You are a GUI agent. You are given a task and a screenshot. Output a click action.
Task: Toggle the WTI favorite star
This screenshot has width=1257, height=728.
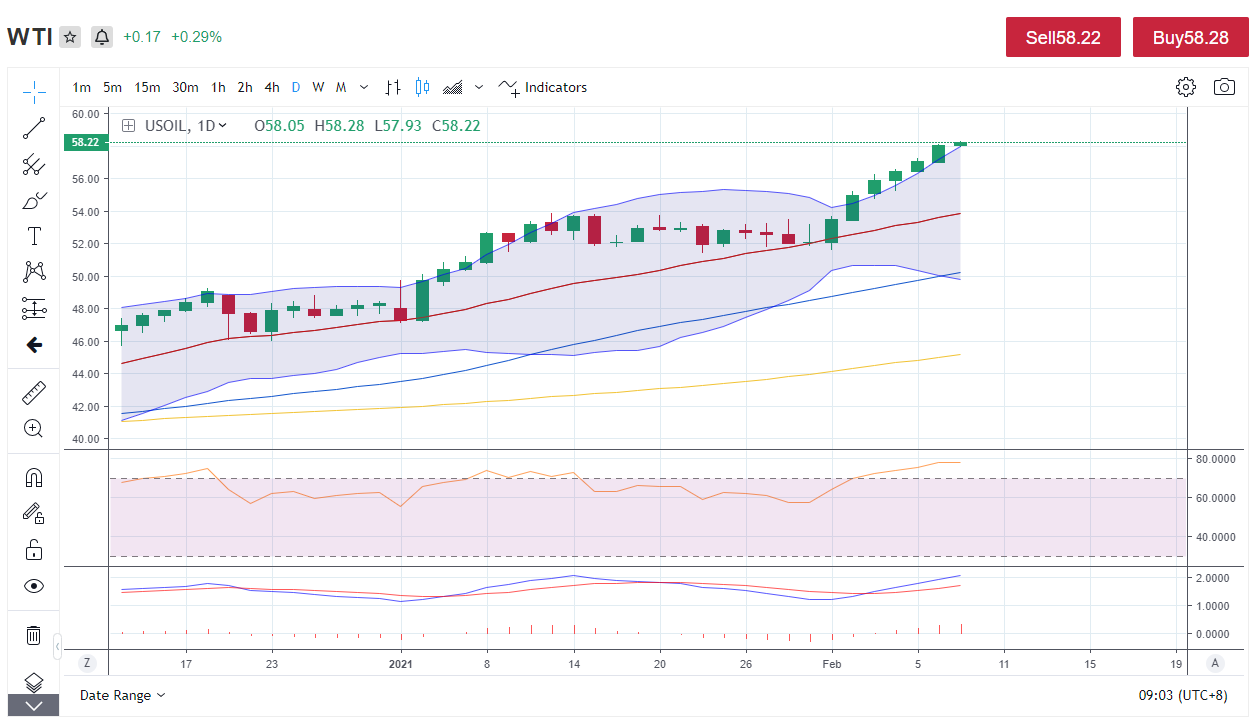pos(70,37)
